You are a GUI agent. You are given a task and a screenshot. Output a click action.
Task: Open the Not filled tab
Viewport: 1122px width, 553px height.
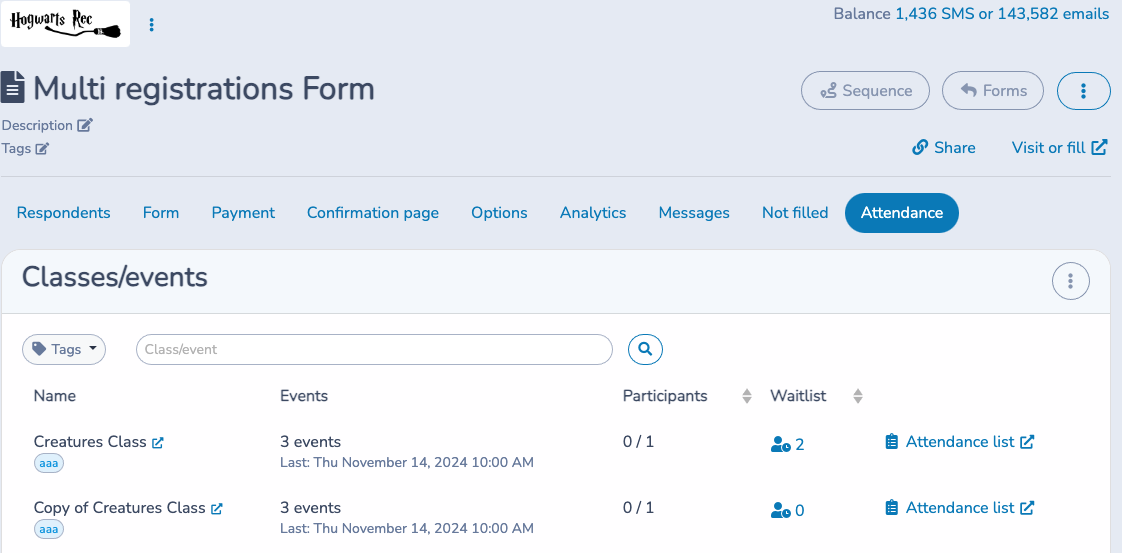795,212
